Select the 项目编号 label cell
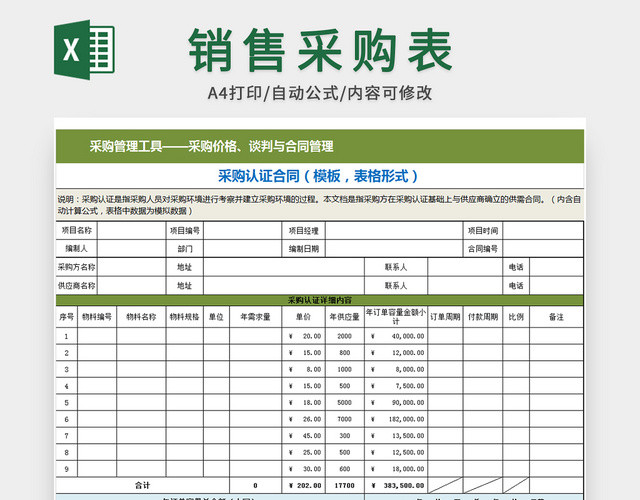The image size is (640, 500). [184, 230]
